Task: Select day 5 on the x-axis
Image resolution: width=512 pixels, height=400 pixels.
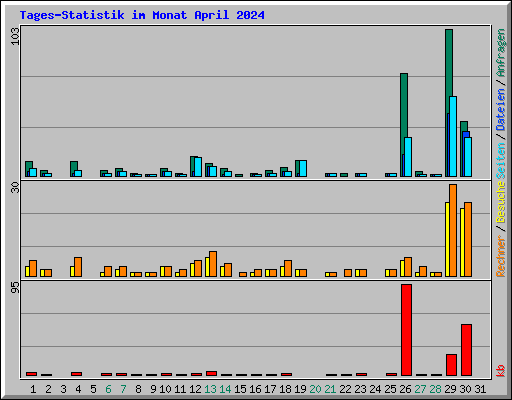Action: click(x=93, y=389)
